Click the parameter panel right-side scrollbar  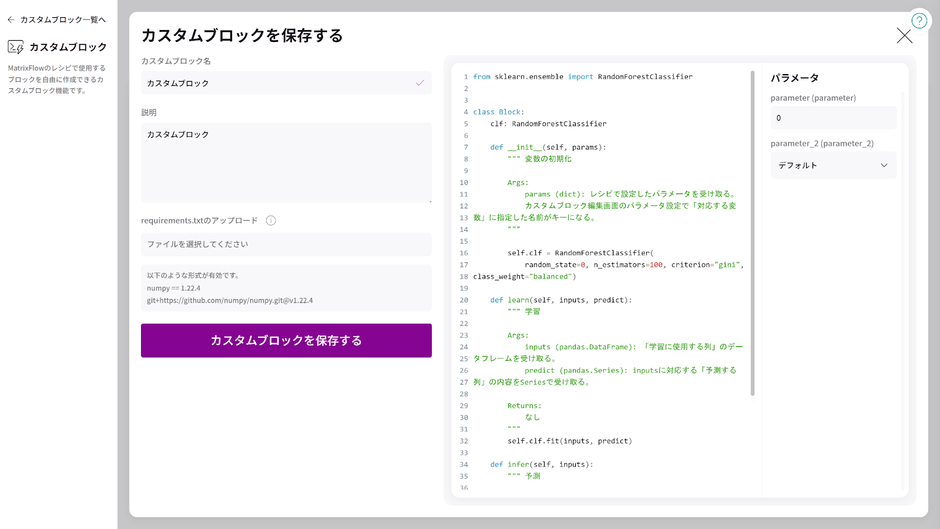pos(903,291)
